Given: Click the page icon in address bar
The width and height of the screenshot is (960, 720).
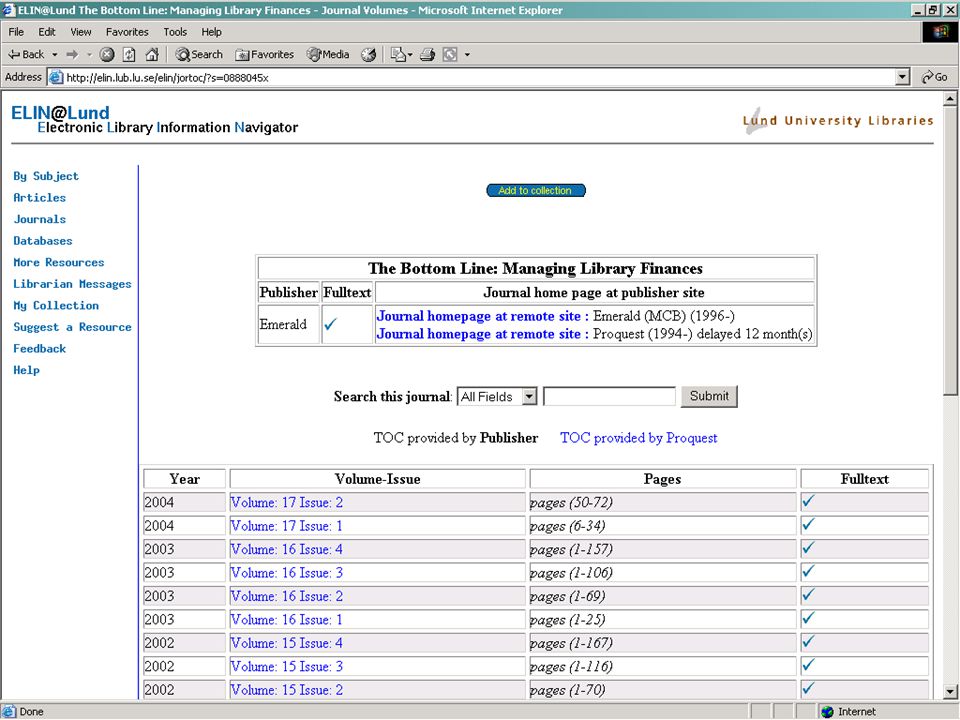Looking at the screenshot, I should tap(56, 77).
